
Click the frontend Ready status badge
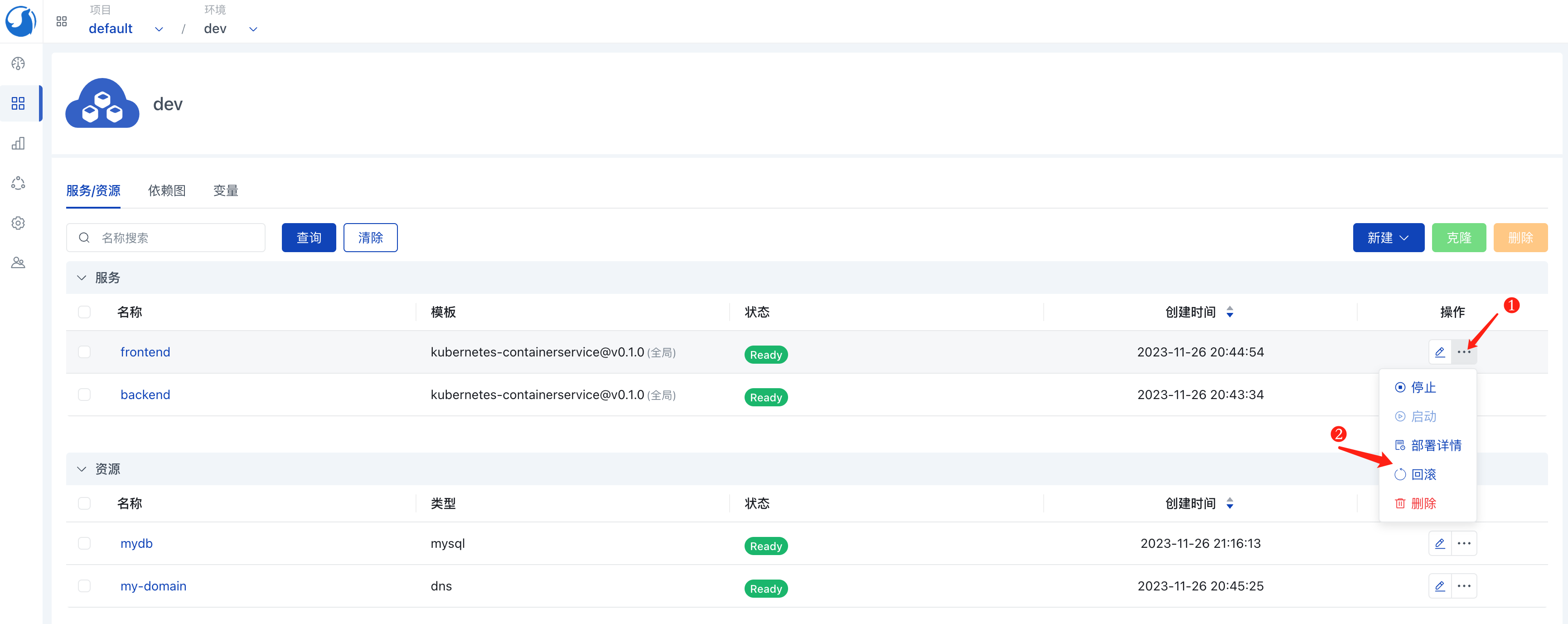point(766,355)
